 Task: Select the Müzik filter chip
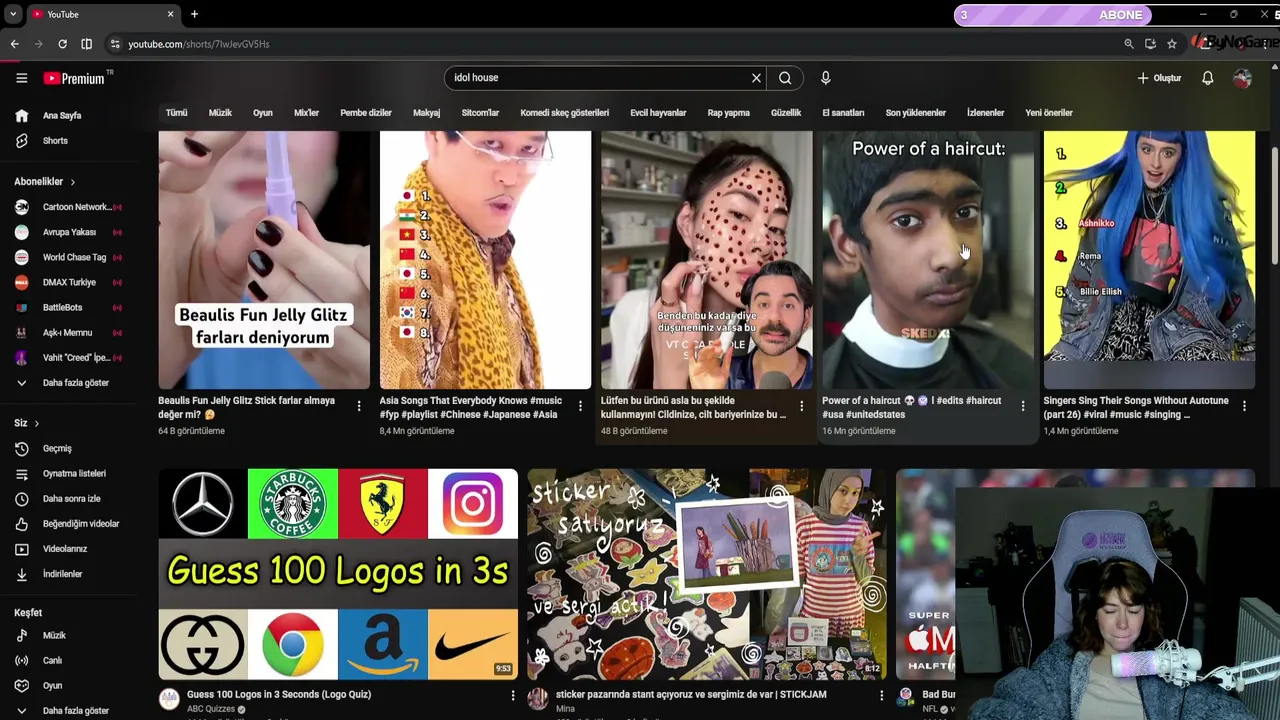220,113
